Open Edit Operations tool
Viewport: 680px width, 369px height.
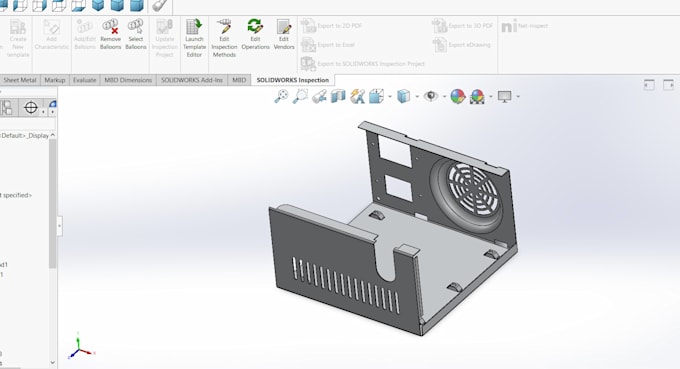255,35
